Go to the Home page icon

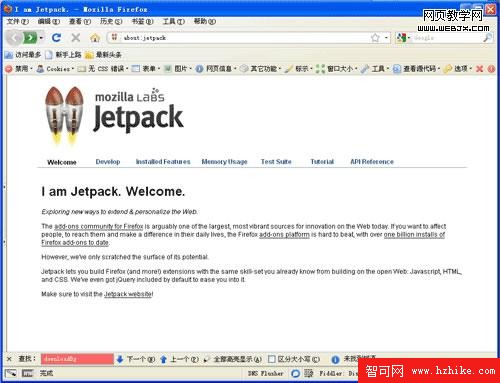(x=95, y=38)
